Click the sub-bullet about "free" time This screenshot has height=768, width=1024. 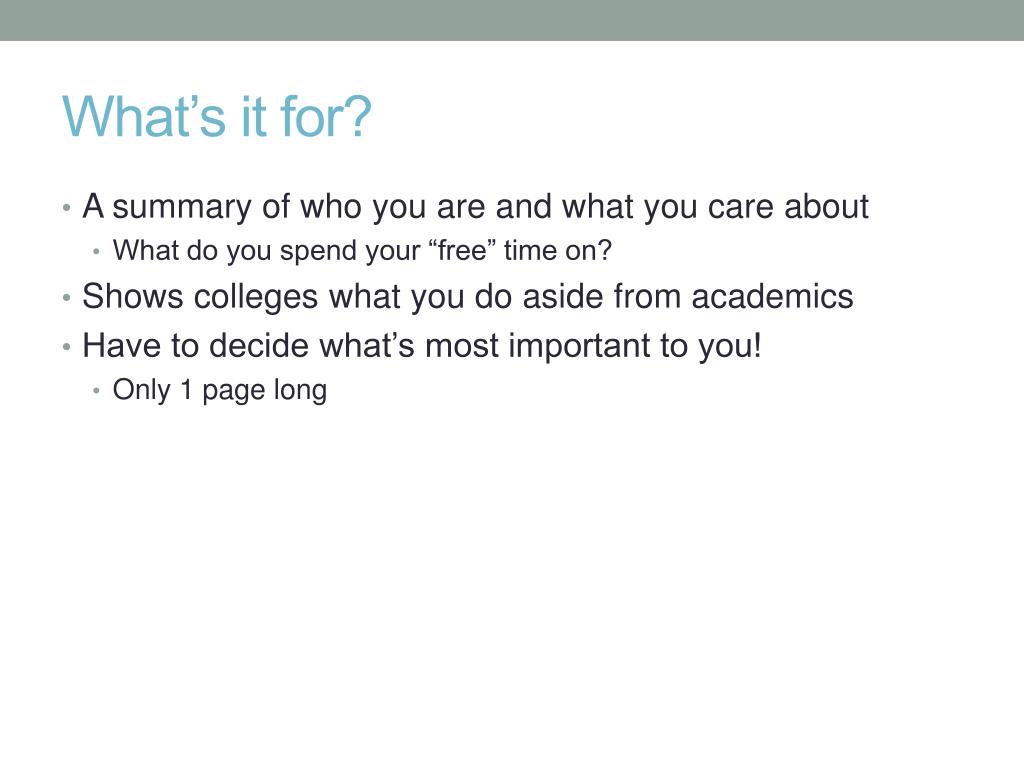pyautogui.click(x=362, y=251)
